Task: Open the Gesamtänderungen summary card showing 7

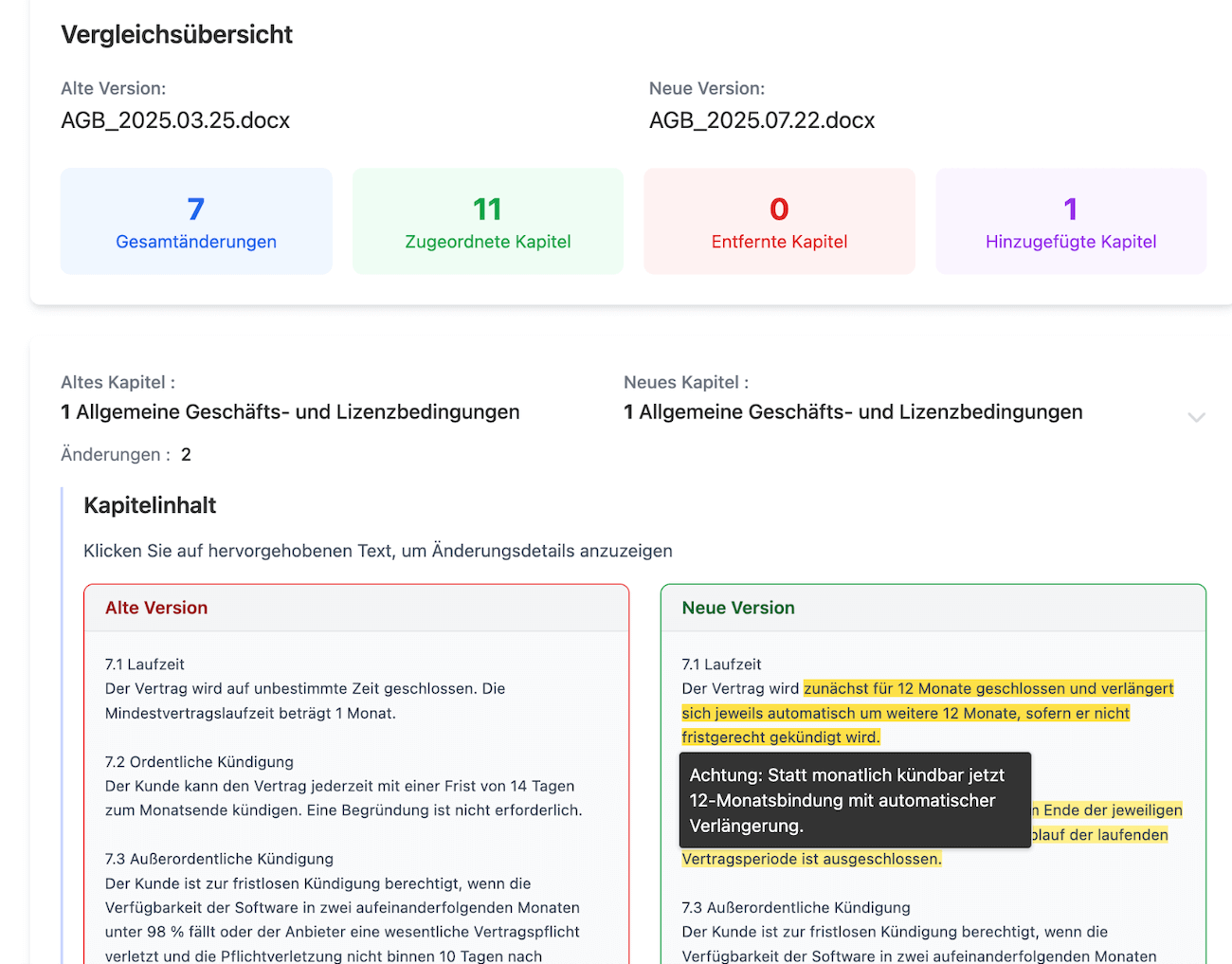Action: (196, 221)
